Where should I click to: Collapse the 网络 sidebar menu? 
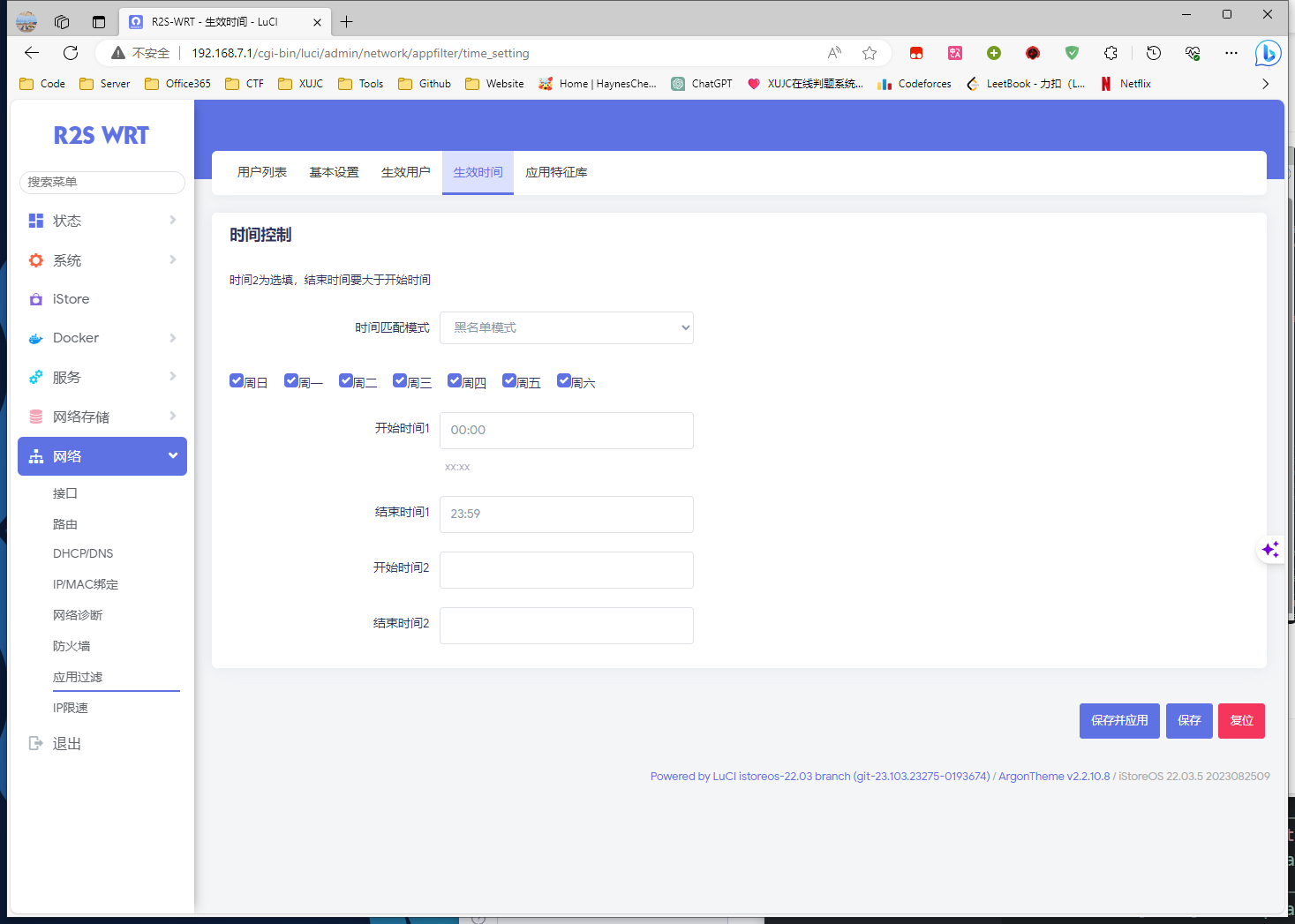(x=102, y=456)
